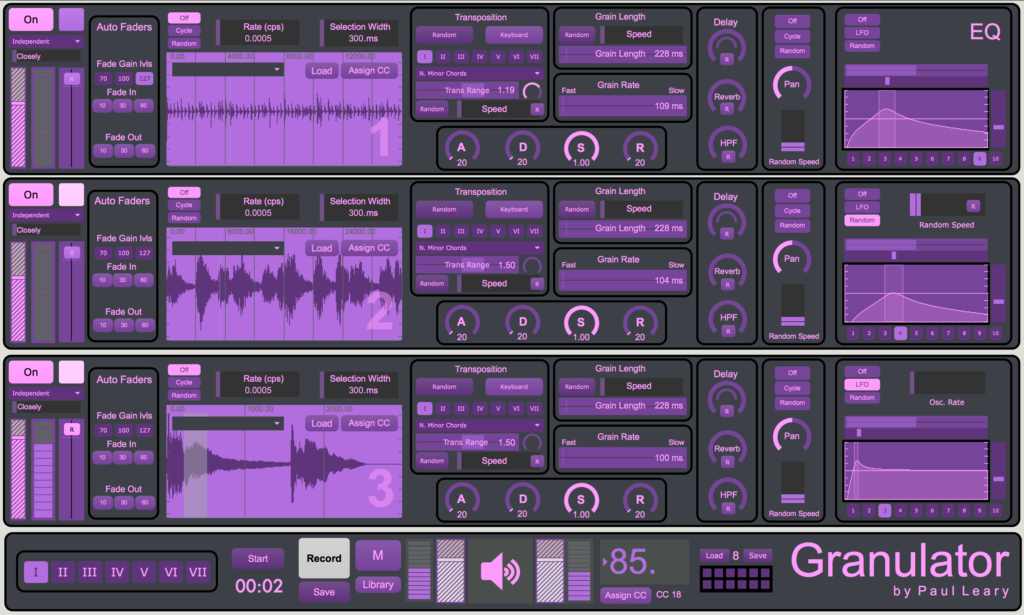Click the Record button
The height and width of the screenshot is (615, 1024).
(x=324, y=558)
